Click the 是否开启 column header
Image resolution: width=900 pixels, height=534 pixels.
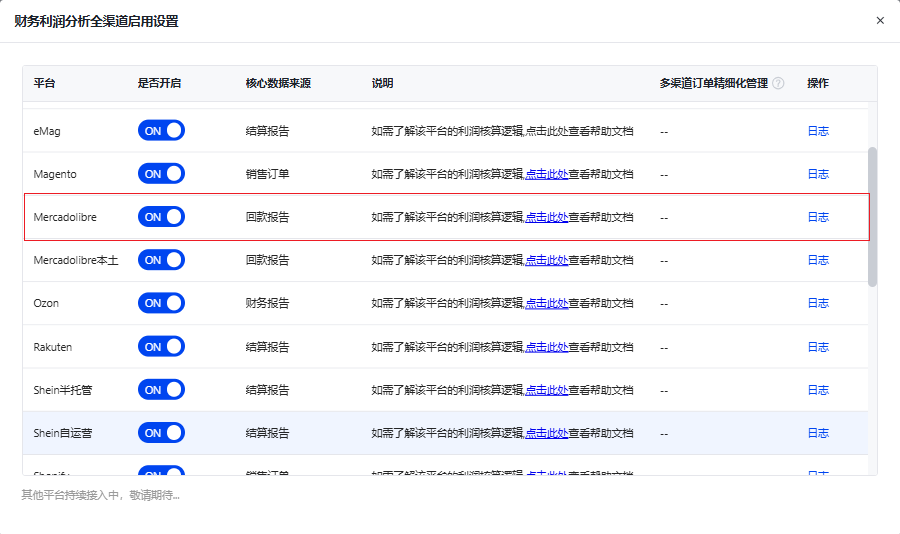click(159, 83)
